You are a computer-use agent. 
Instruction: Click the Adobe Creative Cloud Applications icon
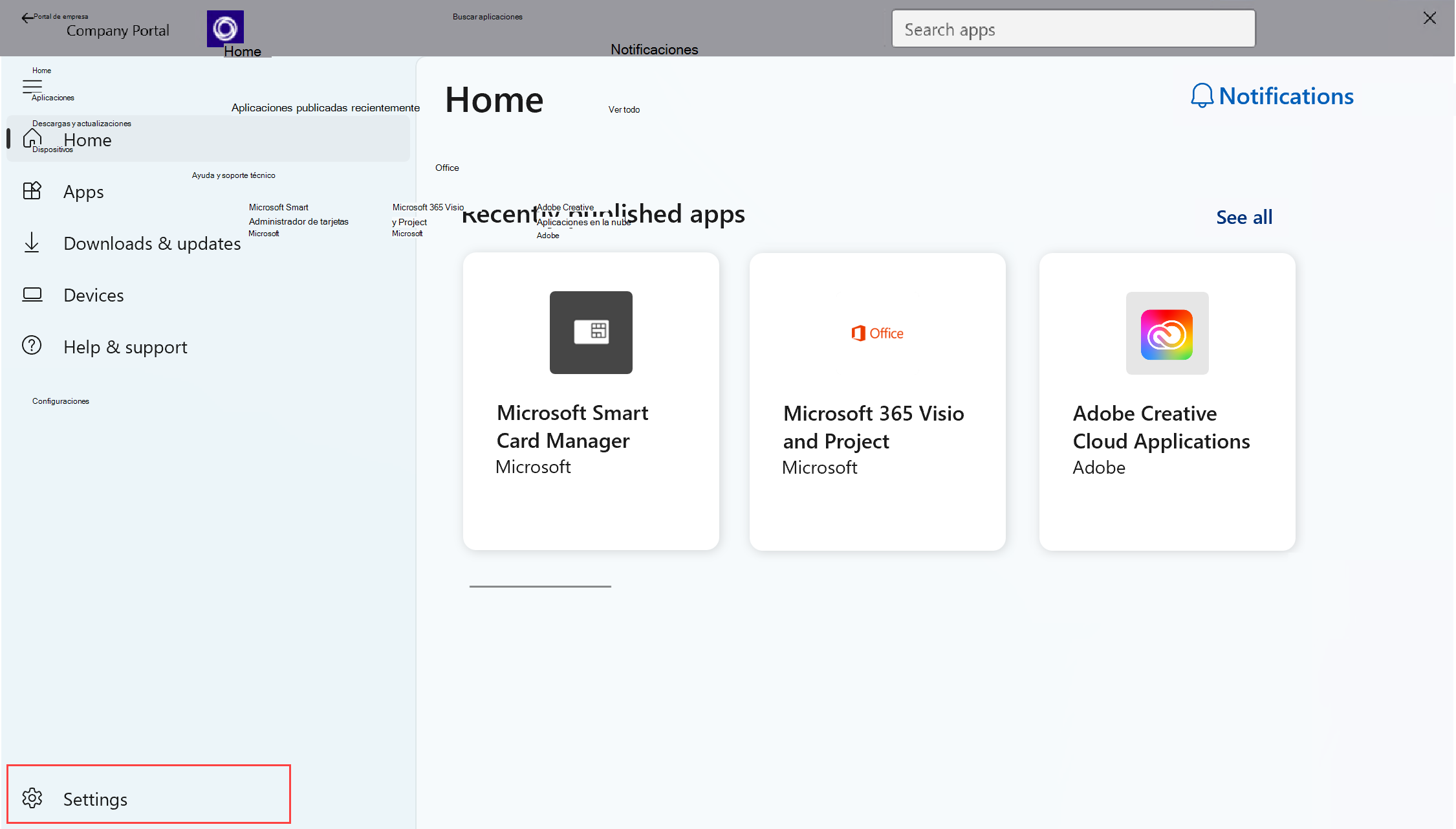(x=1166, y=334)
